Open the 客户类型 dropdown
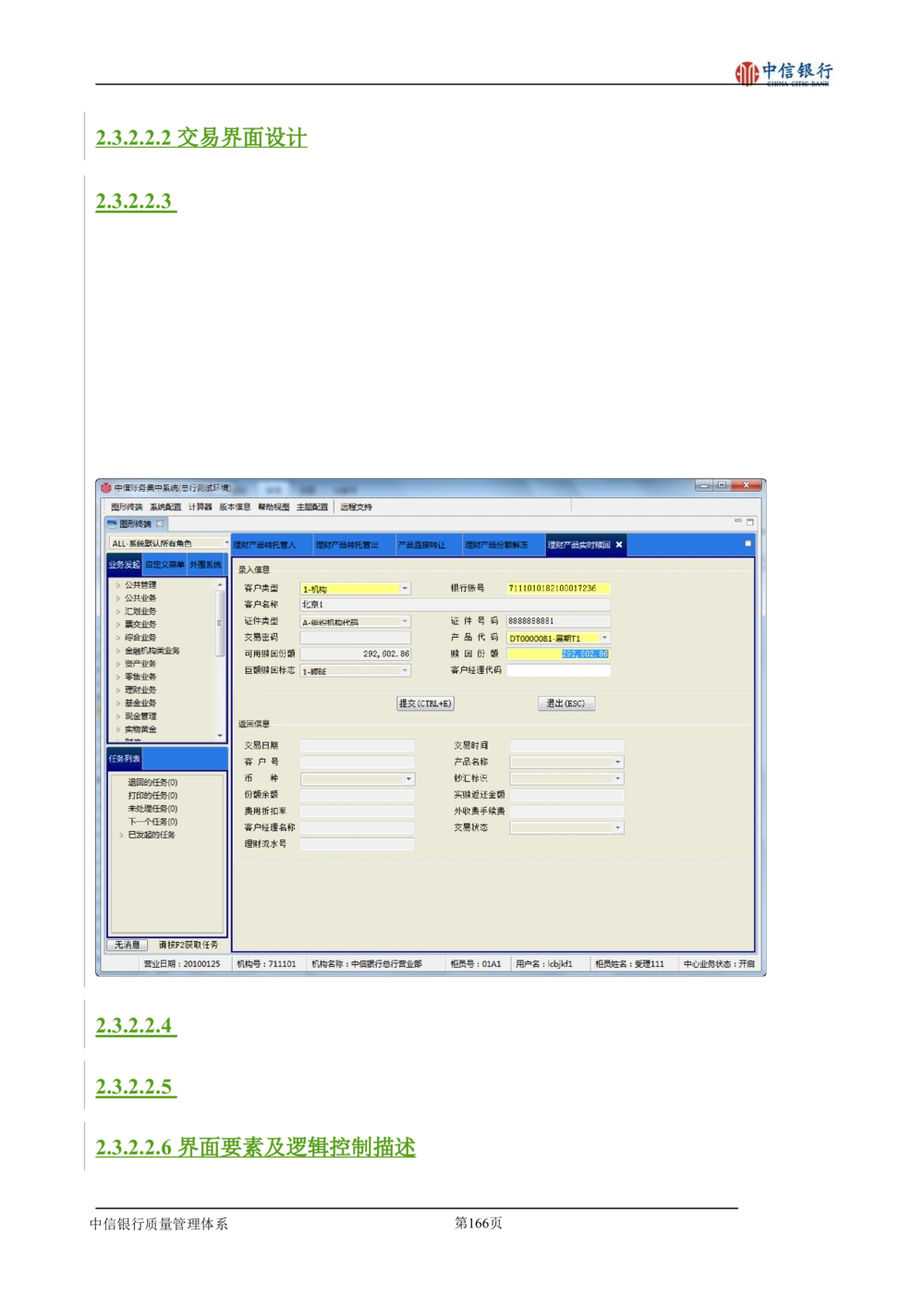Image resolution: width=924 pixels, height=1308 pixels. point(405,589)
